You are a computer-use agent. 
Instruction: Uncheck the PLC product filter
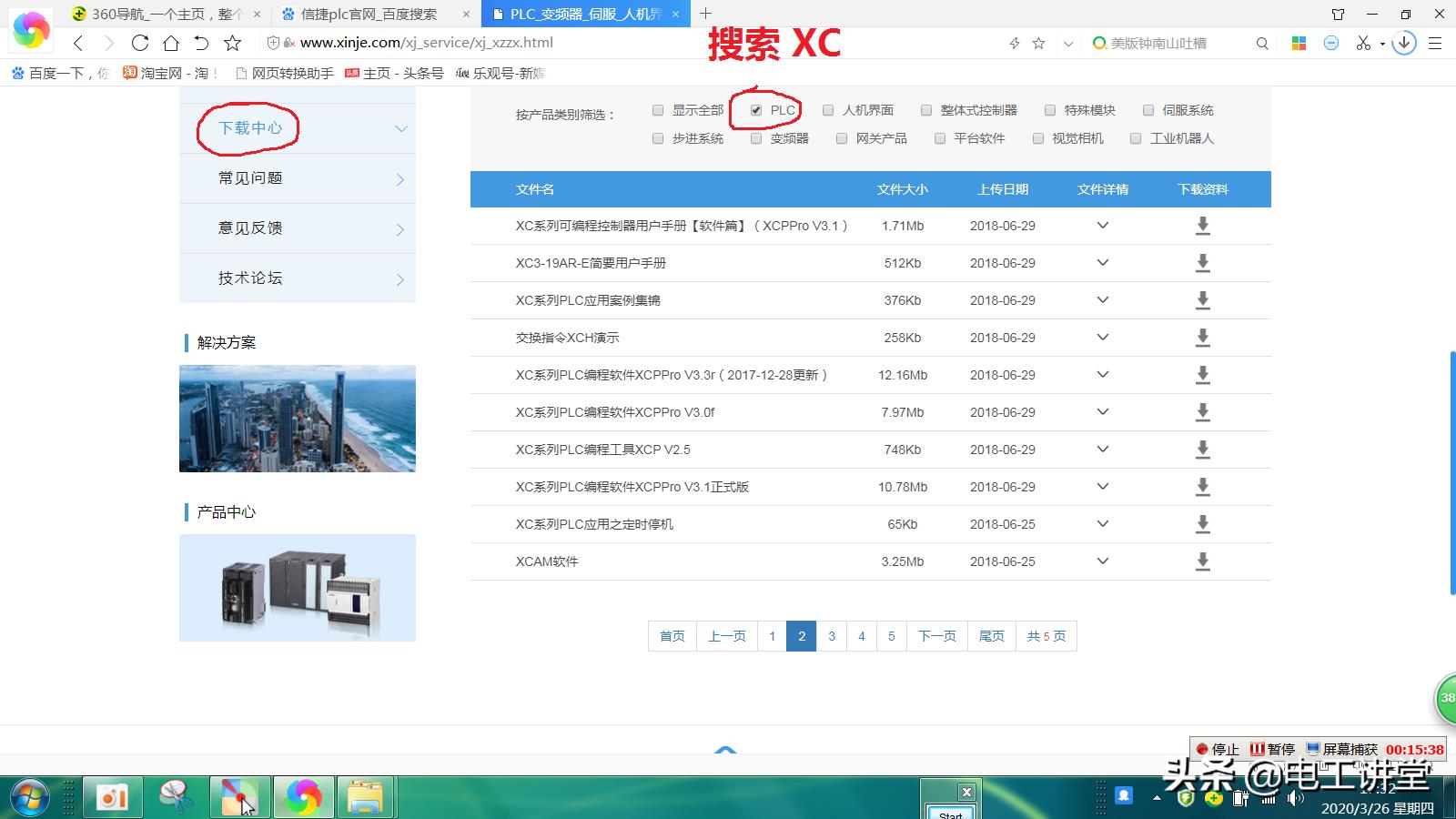pyautogui.click(x=756, y=110)
